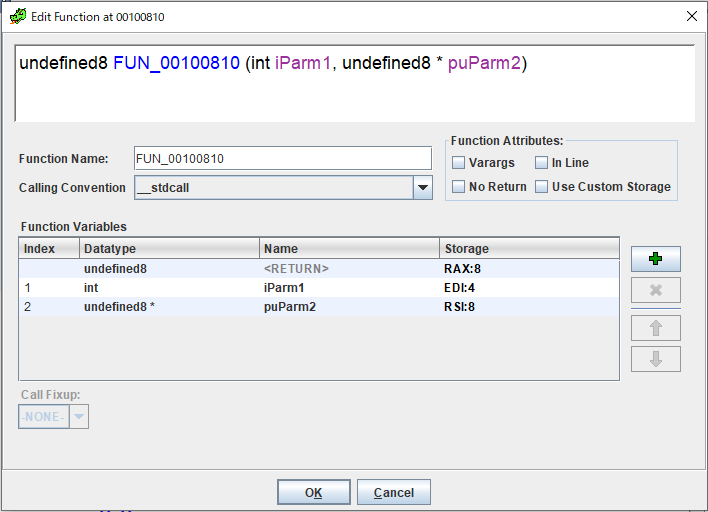Image resolution: width=708 pixels, height=512 pixels.
Task: Check the No Return attribute
Action: tap(458, 186)
